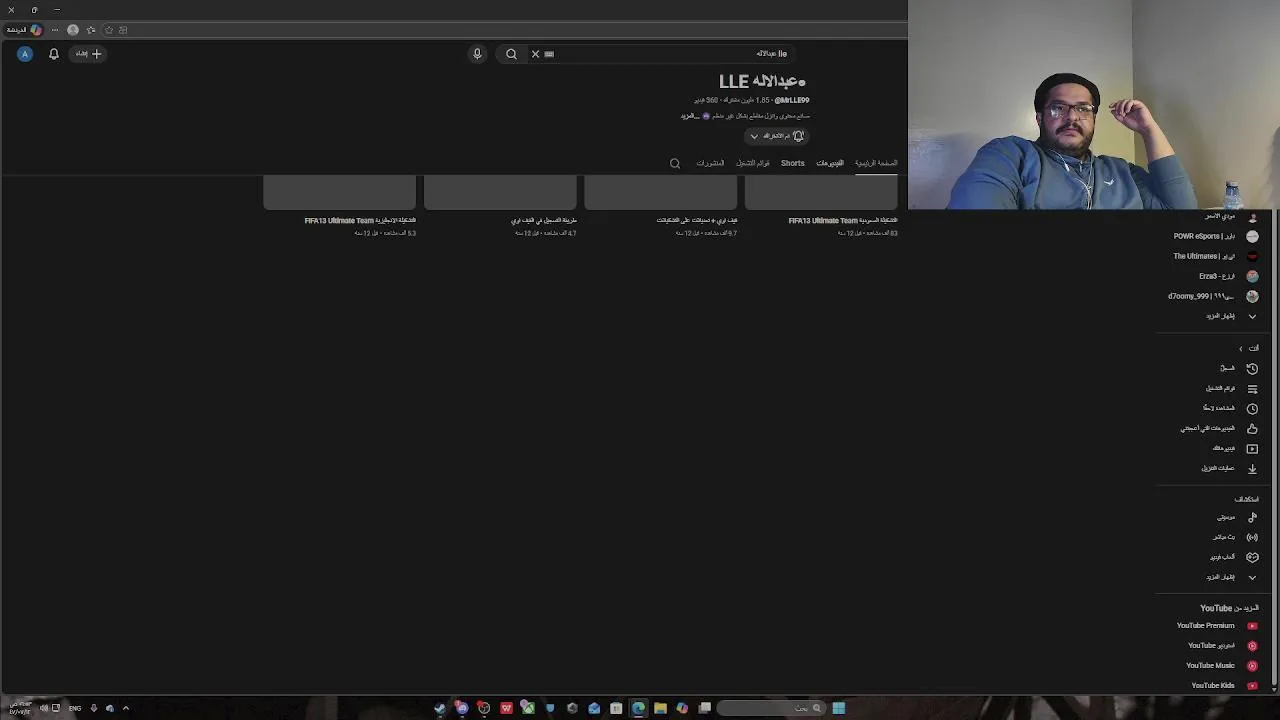Expand the channel description via 'more' link

point(688,116)
